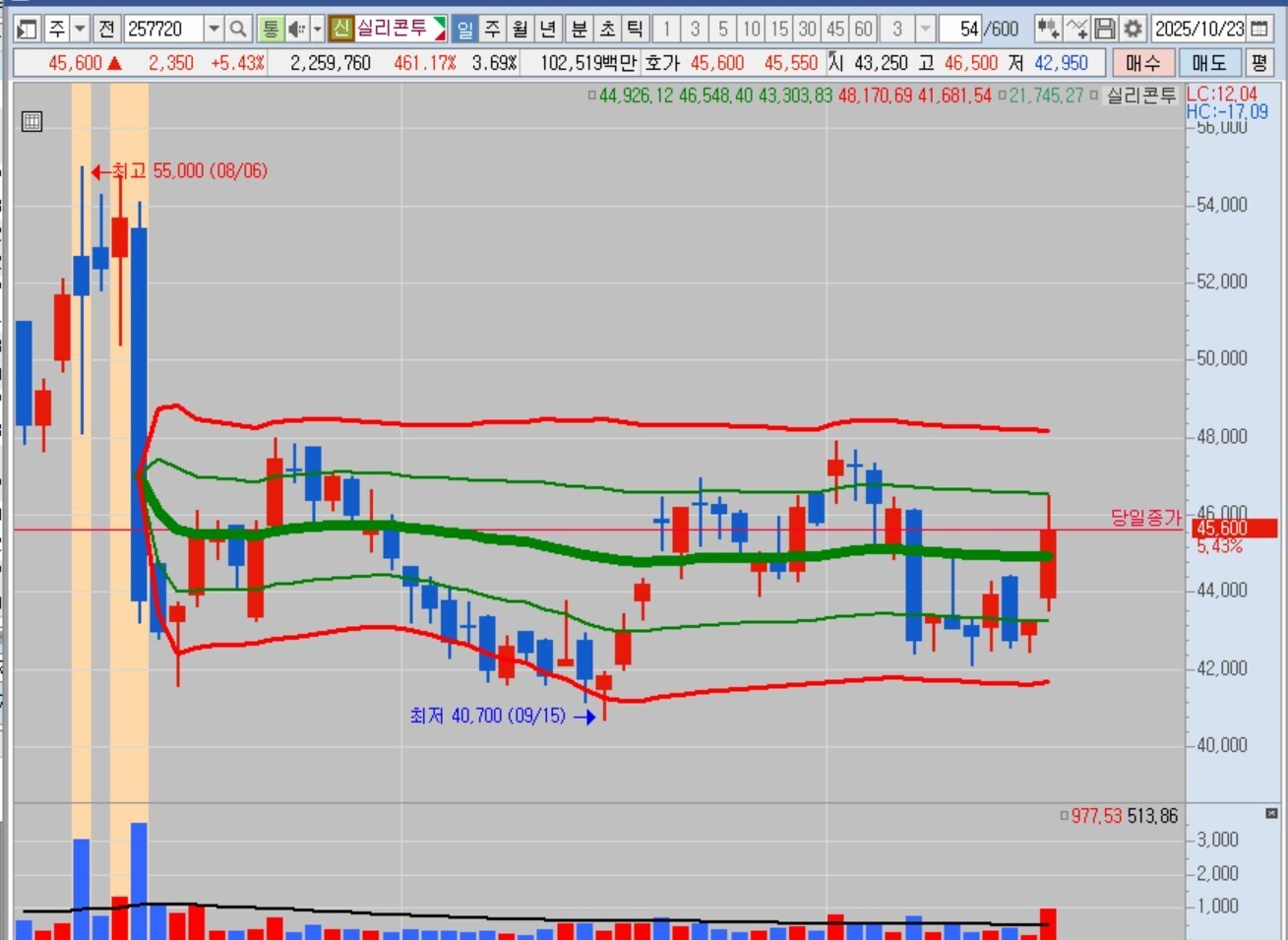Select the 1 interval button
The height and width of the screenshot is (940, 1288).
pos(666,29)
